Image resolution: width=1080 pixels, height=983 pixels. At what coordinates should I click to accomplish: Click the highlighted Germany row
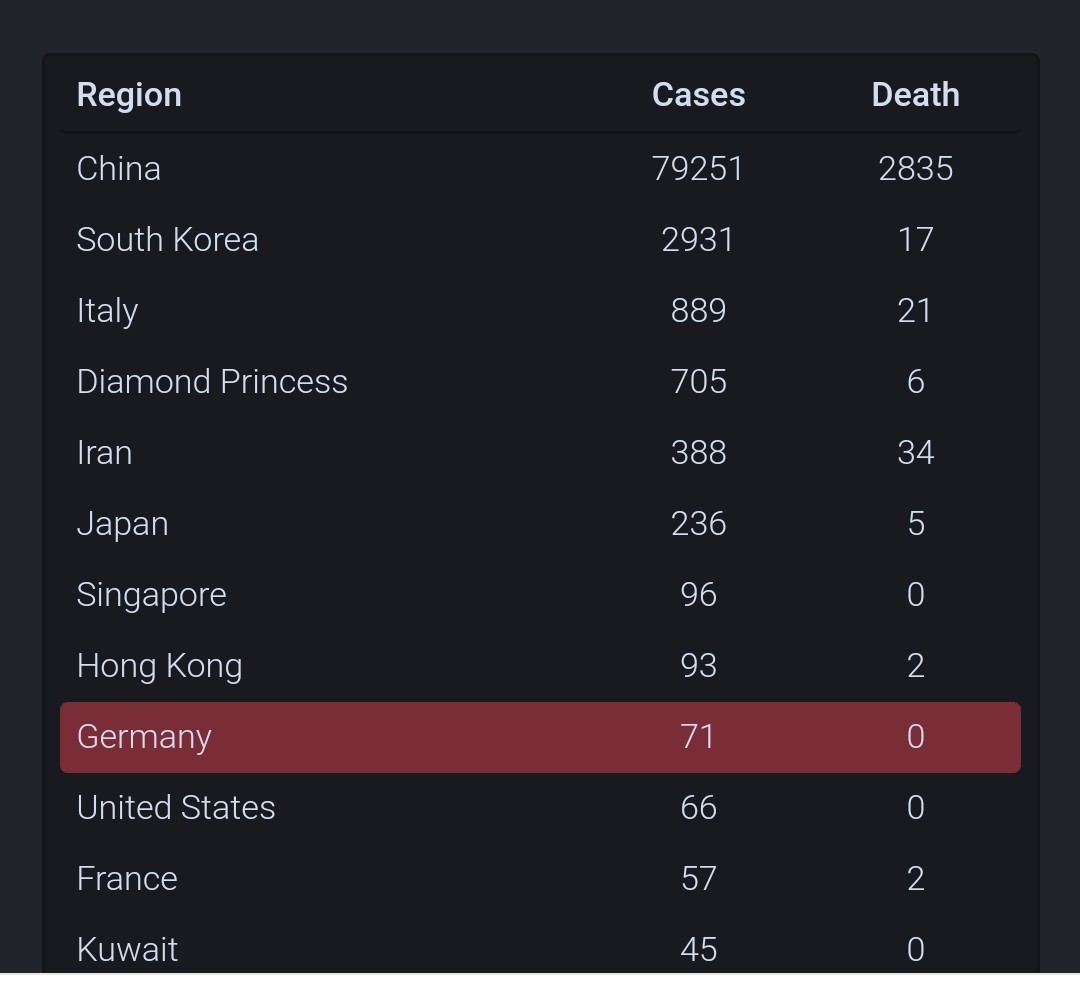[540, 737]
